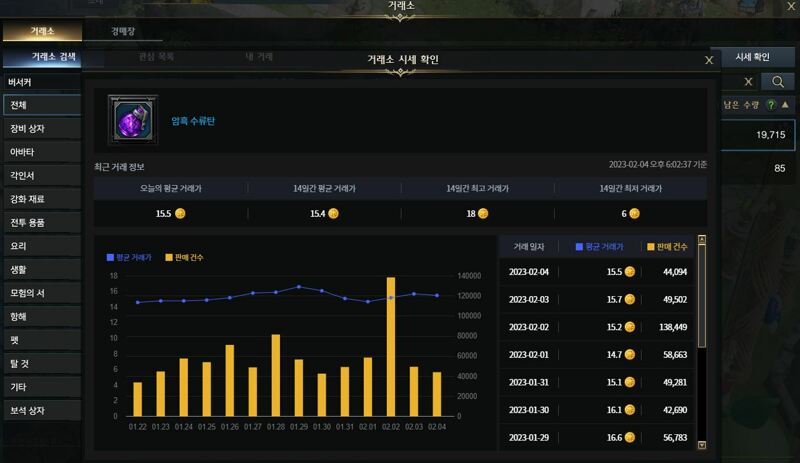This screenshot has height=463, width=800.
Task: Sort by 남은 수량 with the triangle arrow
Action: [x=785, y=105]
